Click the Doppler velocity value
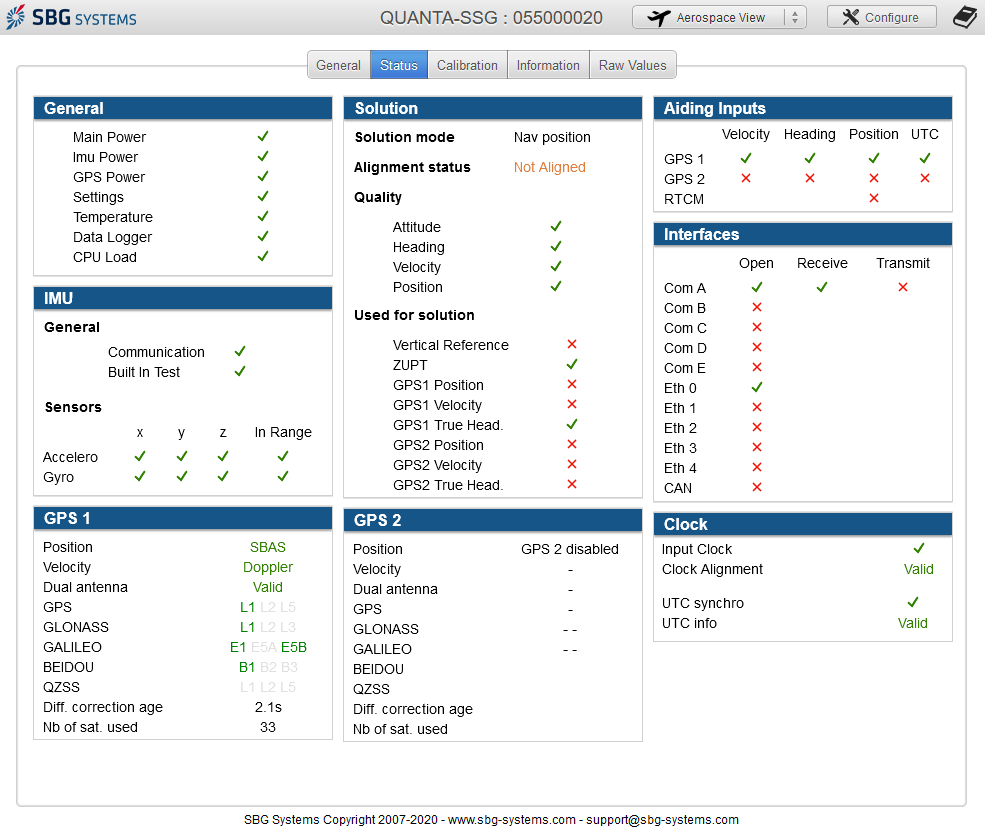The image size is (985, 832). [x=268, y=567]
